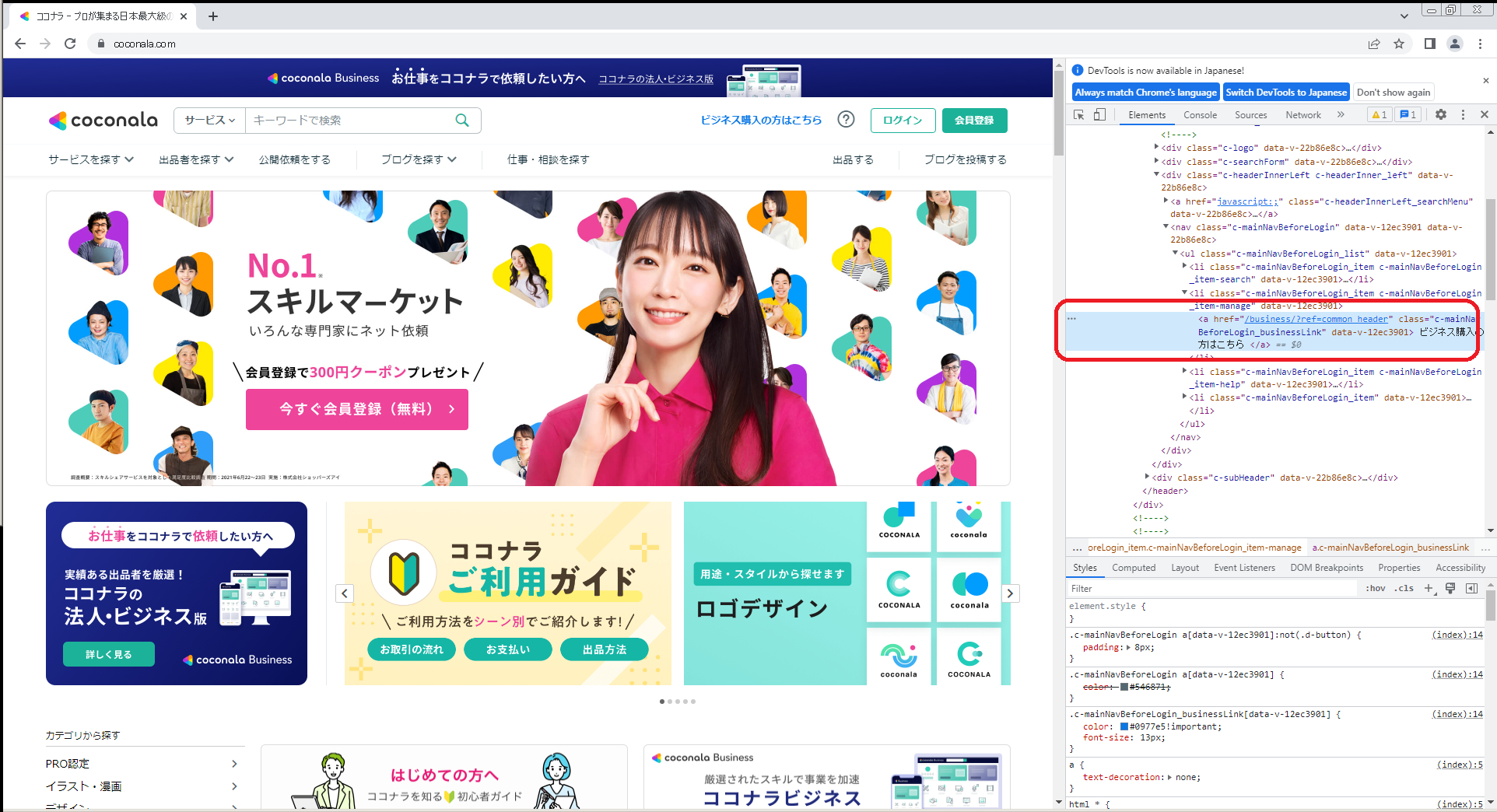1497x812 pixels.
Task: Click the share page icon in address bar
Action: click(x=1374, y=44)
